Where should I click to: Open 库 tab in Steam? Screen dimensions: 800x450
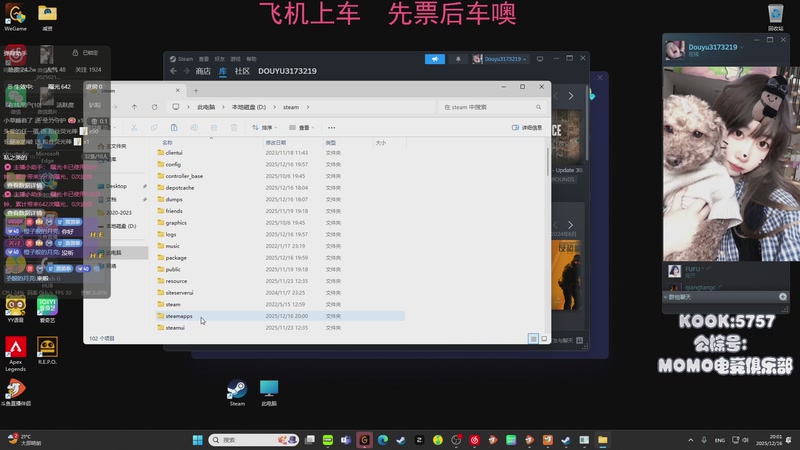(222, 71)
